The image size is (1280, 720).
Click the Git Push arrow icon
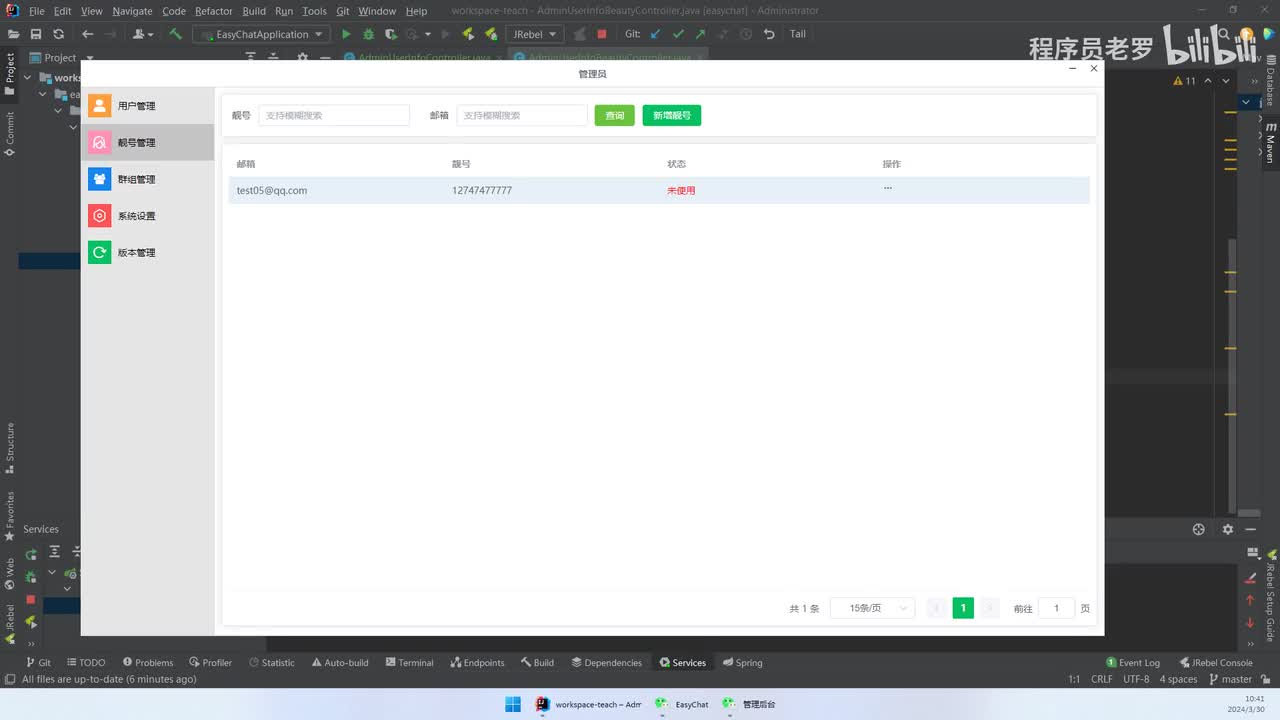click(700, 34)
